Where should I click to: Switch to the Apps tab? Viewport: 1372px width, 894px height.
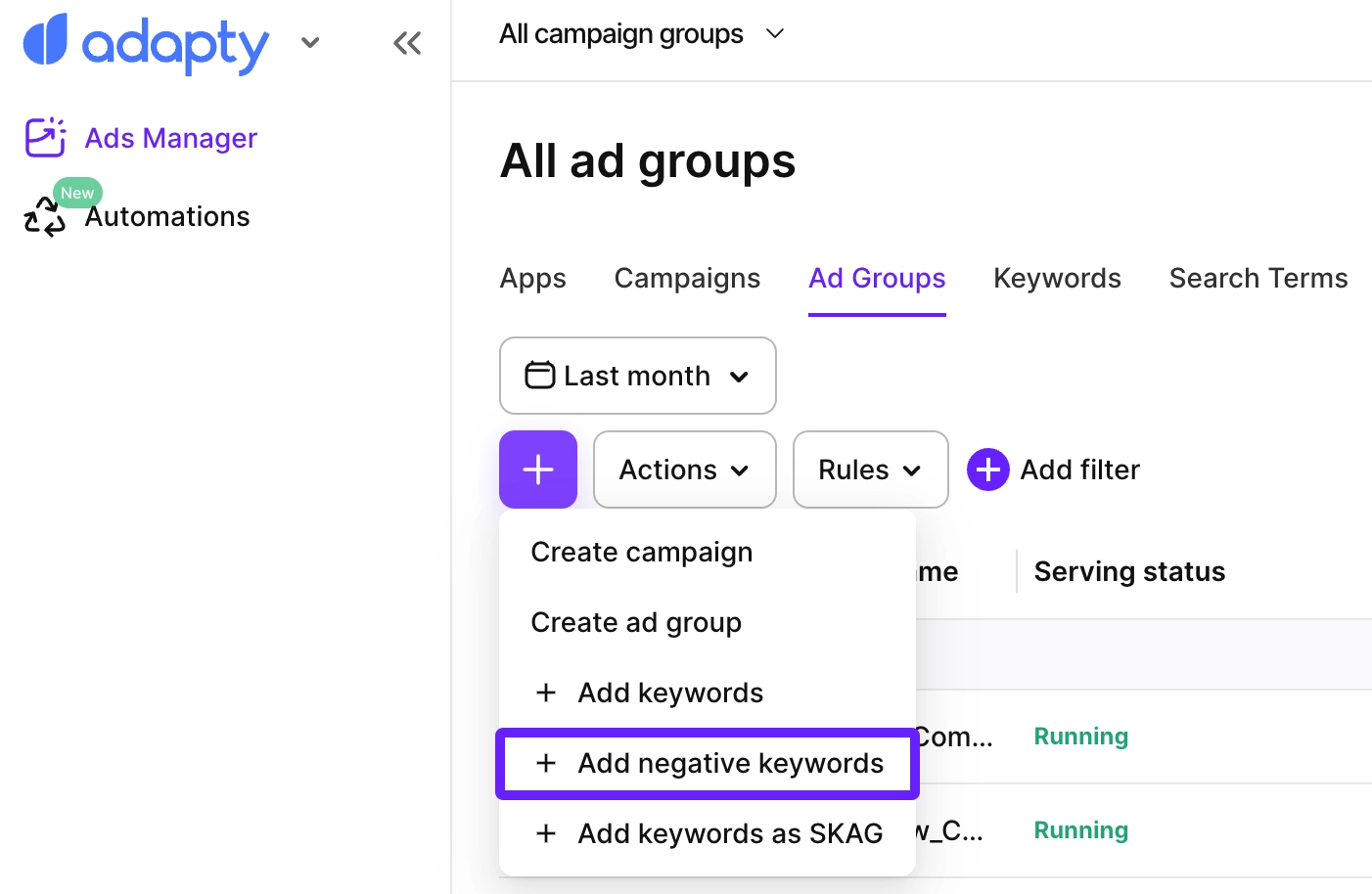tap(532, 278)
